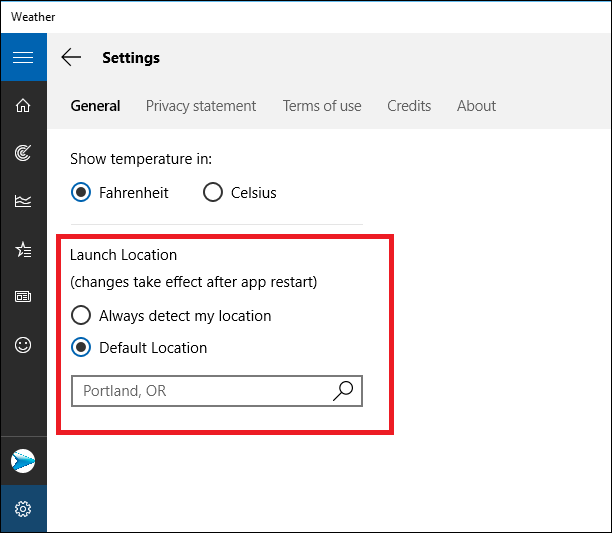Open the About tab
This screenshot has height=533, width=612.
point(476,106)
